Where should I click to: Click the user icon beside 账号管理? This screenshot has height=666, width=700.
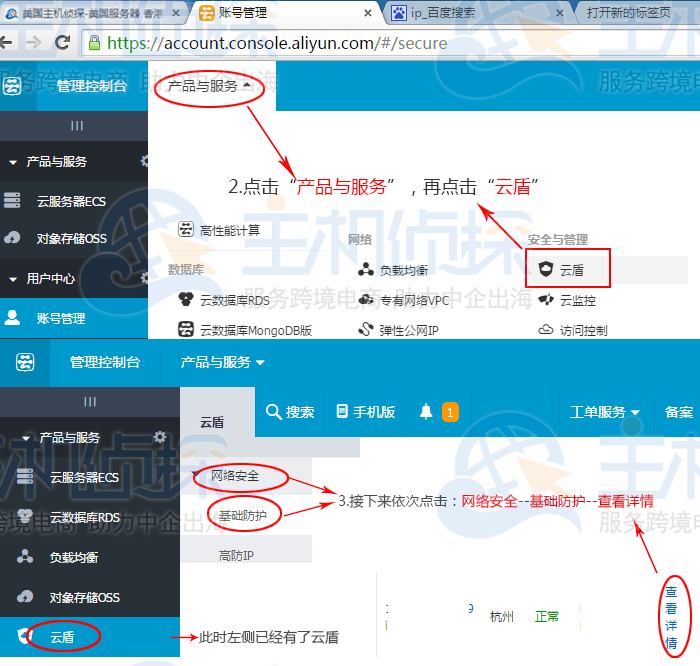pos(12,317)
